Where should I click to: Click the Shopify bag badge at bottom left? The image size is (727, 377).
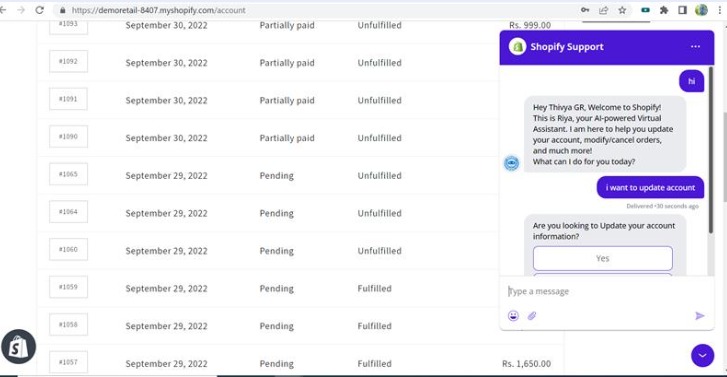click(x=18, y=346)
